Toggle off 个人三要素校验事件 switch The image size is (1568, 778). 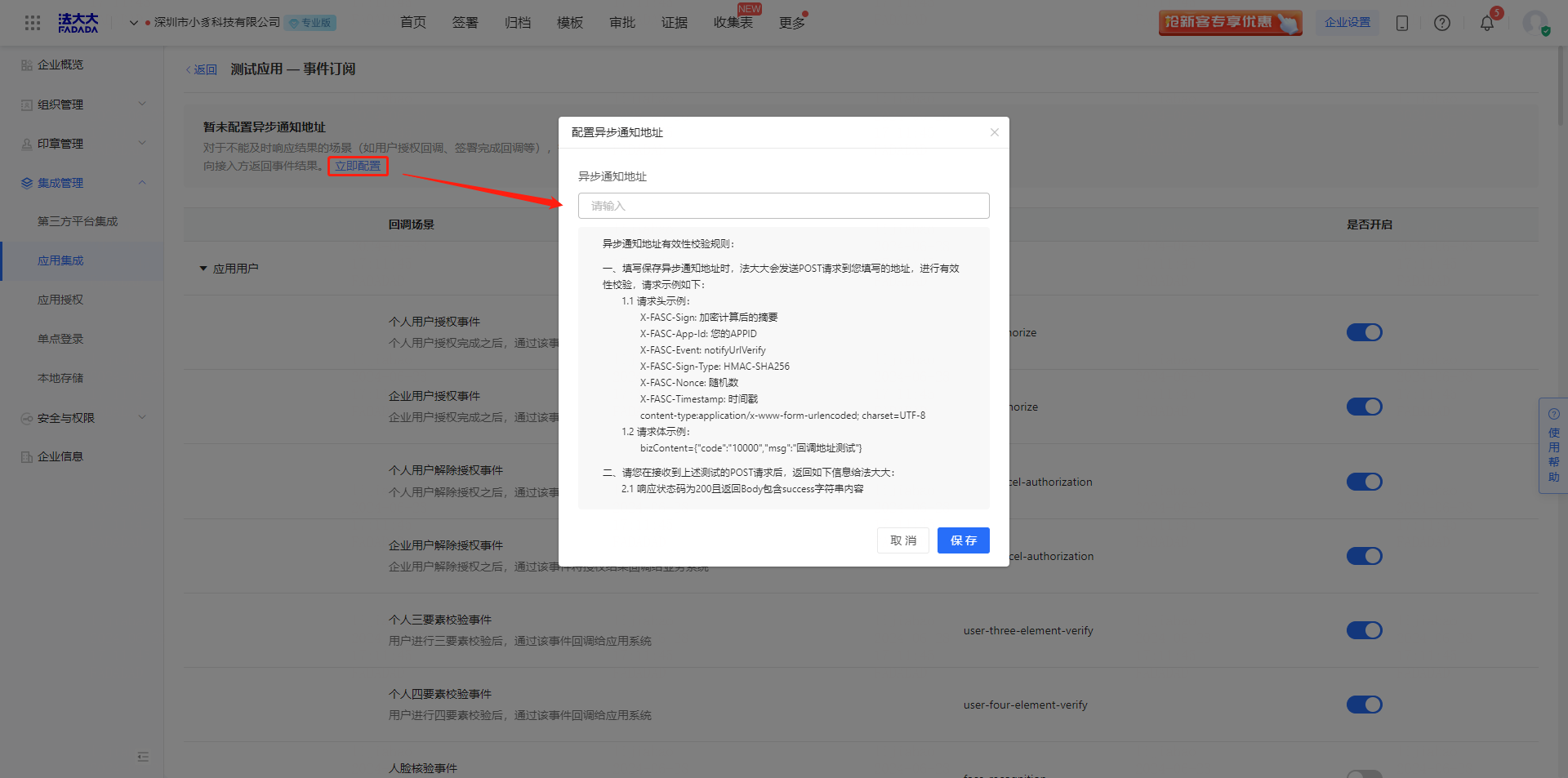pos(1364,630)
